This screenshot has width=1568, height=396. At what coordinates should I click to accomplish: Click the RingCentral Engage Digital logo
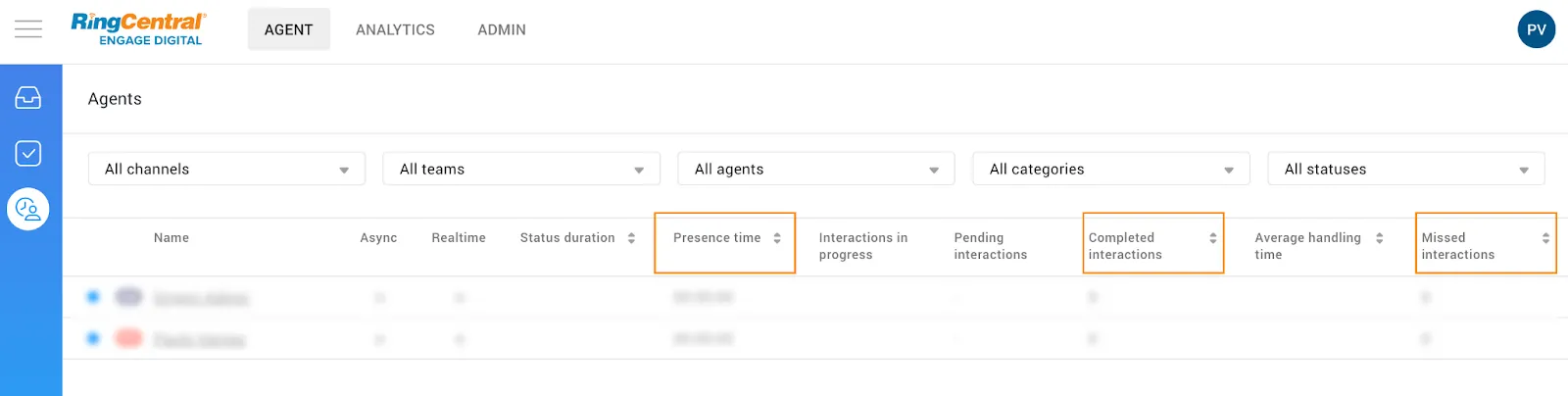coord(138,29)
